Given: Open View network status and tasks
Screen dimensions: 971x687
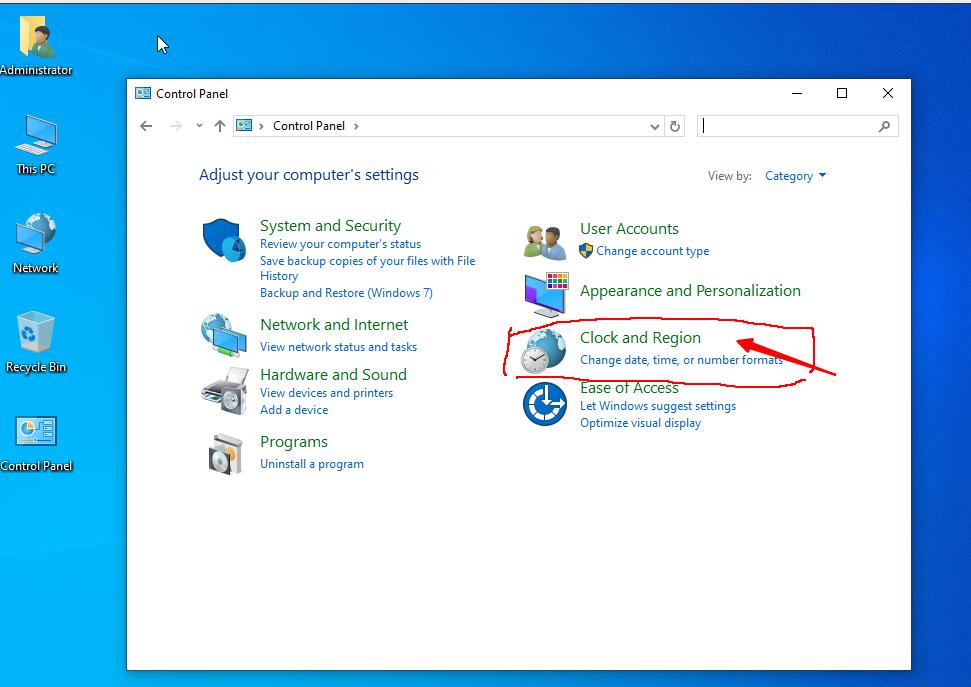Looking at the screenshot, I should 338,347.
